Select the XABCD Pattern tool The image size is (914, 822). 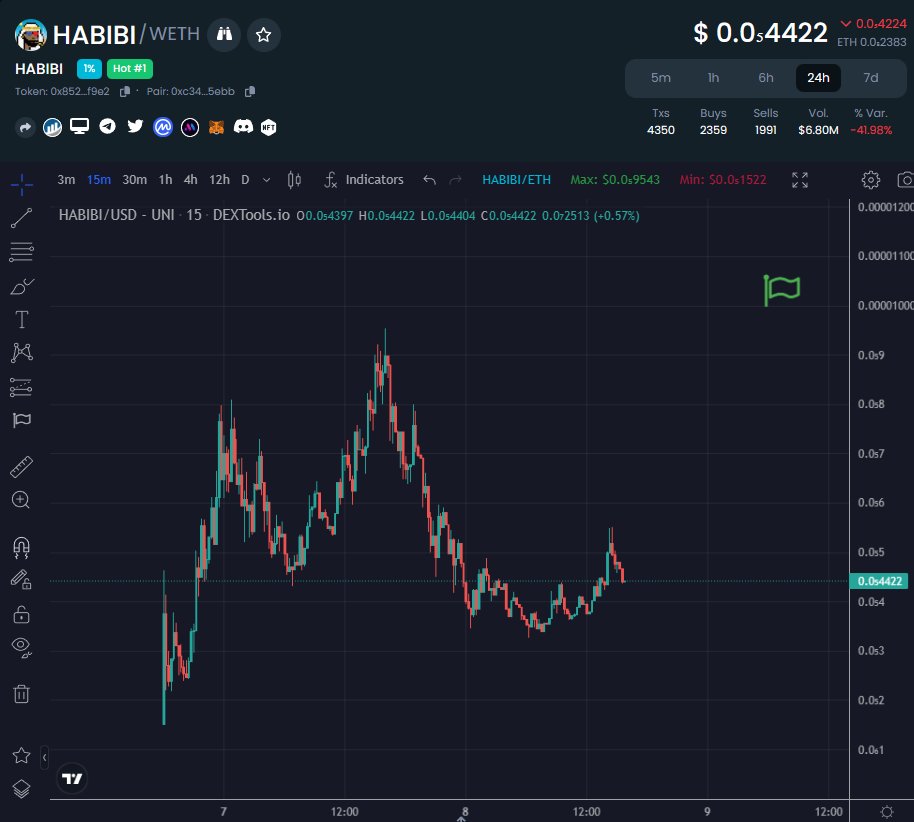21,352
